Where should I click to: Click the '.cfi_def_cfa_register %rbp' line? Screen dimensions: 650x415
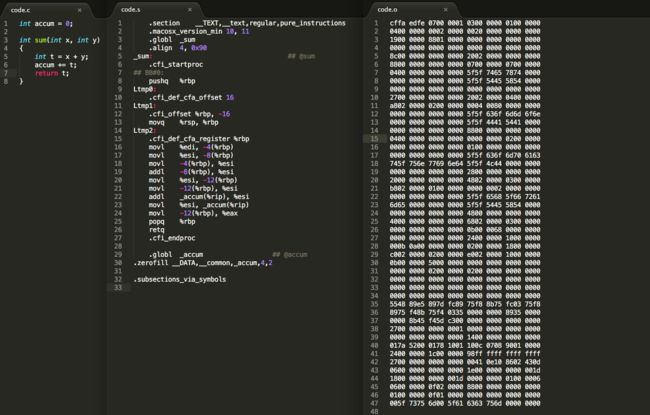pos(199,139)
